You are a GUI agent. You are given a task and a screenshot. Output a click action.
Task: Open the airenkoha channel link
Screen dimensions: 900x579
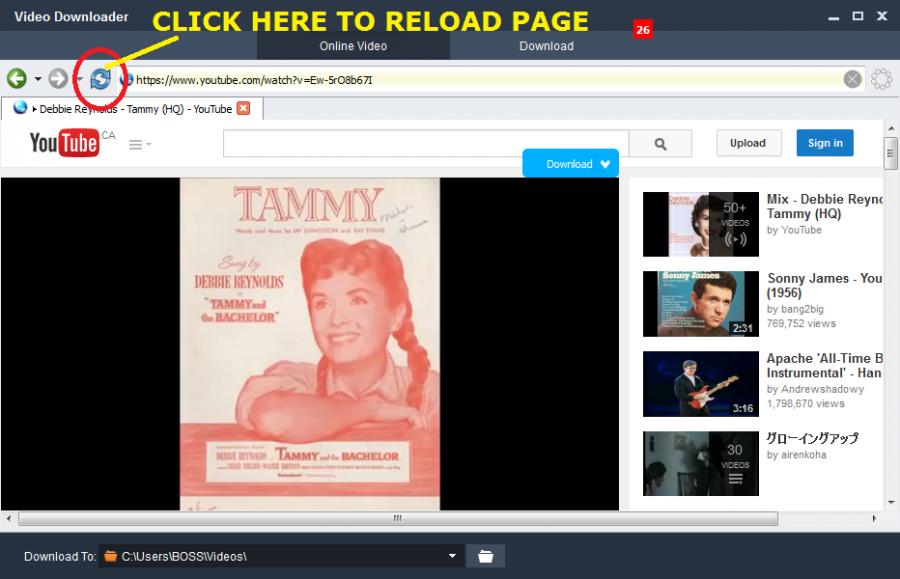click(x=804, y=455)
